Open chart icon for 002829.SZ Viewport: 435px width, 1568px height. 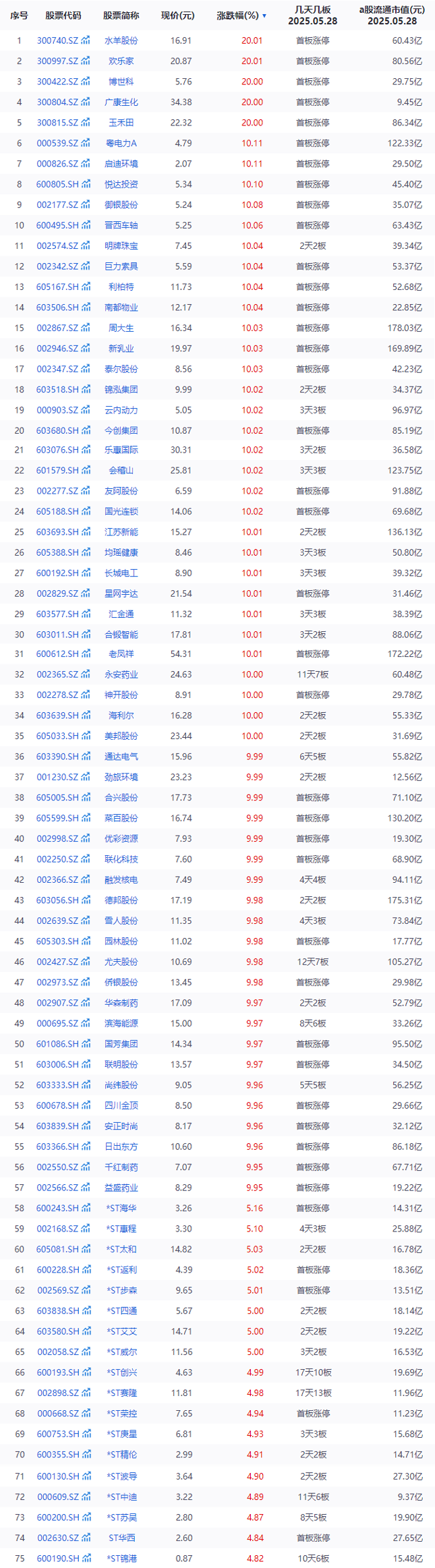point(86,593)
